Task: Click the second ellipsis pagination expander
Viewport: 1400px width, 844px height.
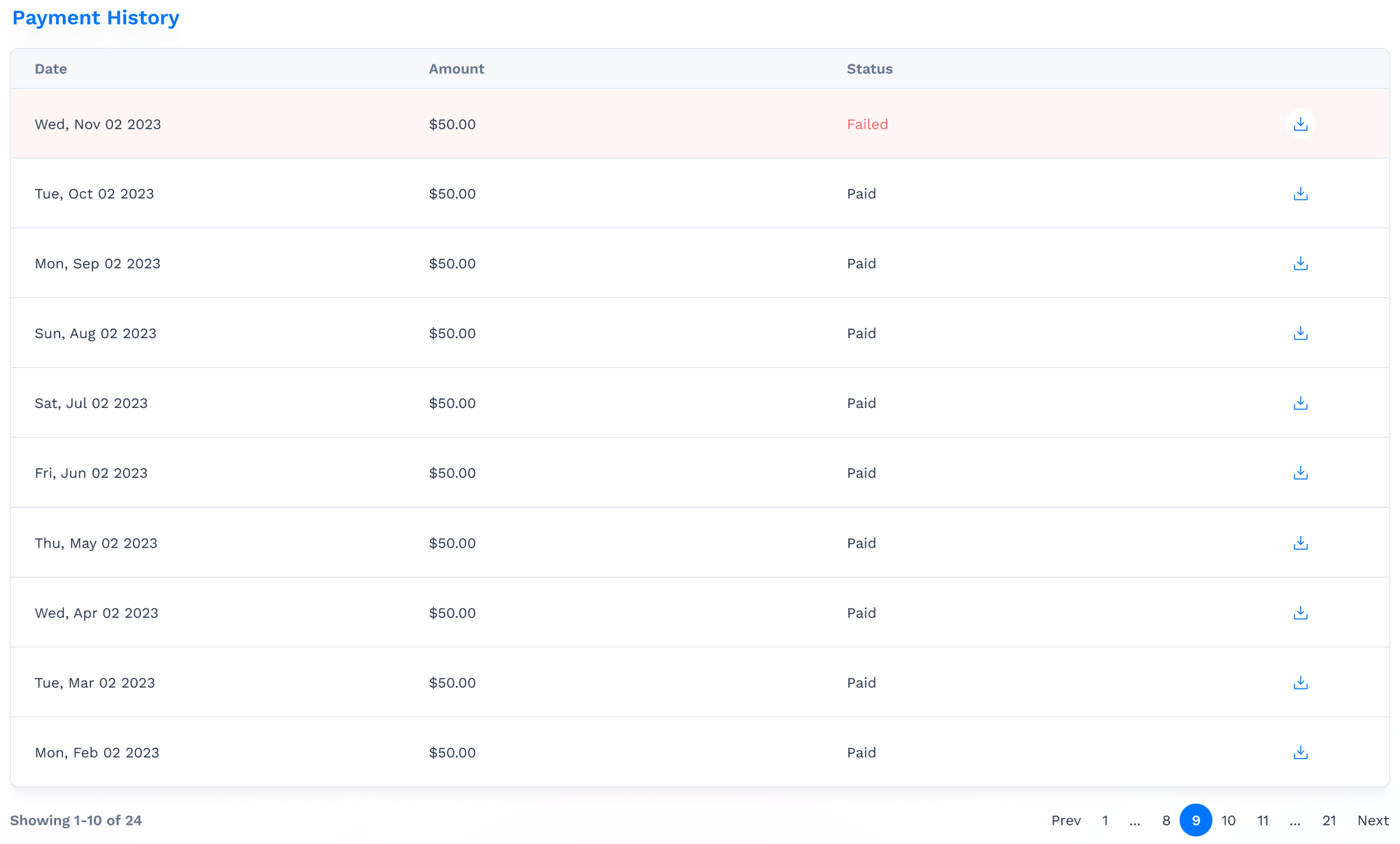Action: [x=1294, y=820]
